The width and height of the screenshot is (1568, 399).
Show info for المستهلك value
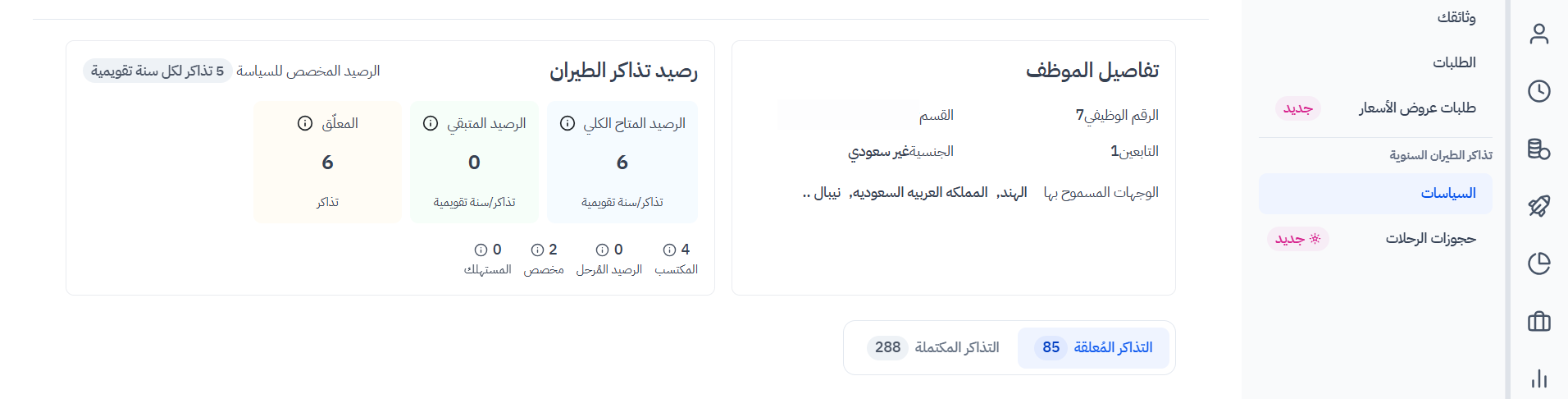tap(481, 250)
